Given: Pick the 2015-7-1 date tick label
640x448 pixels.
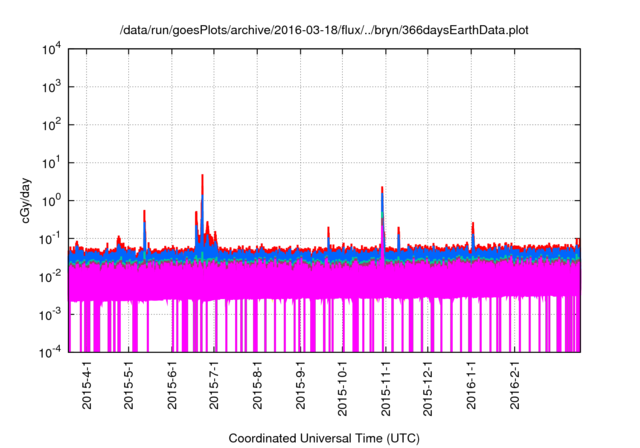Looking at the screenshot, I should 214,387.
